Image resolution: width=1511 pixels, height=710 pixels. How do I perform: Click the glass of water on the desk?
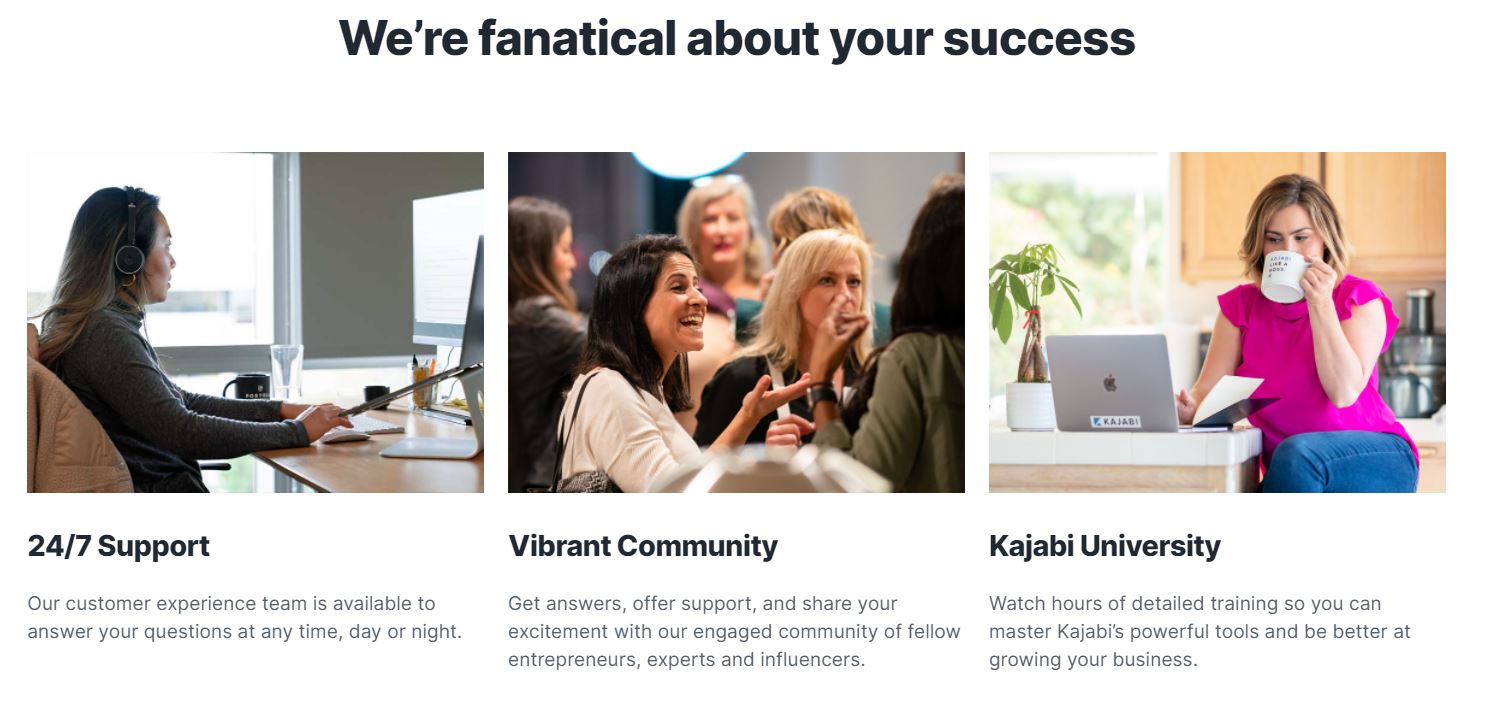coord(285,371)
